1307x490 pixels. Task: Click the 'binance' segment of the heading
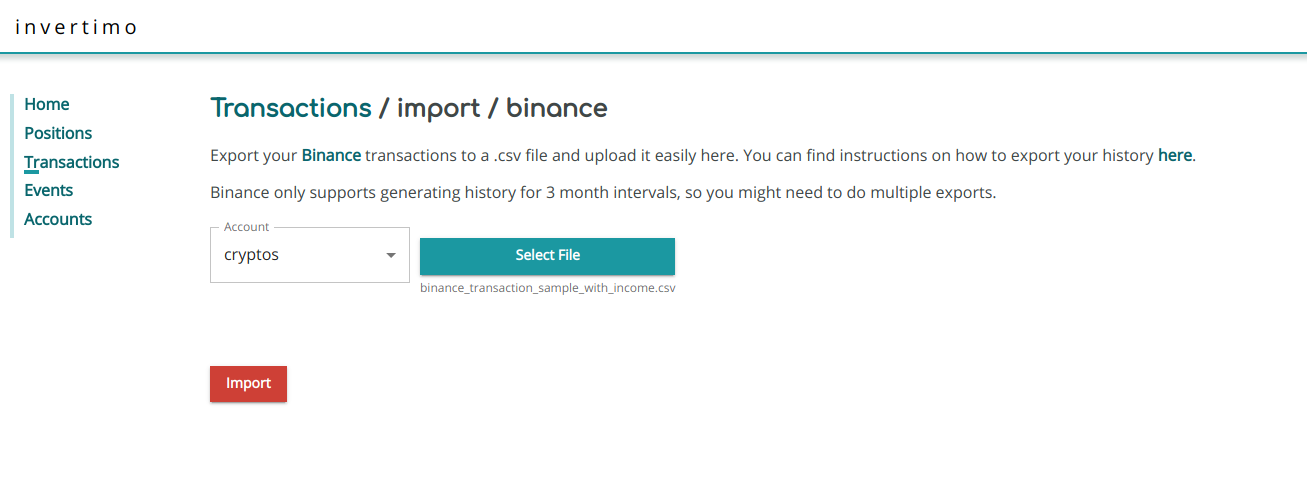(x=557, y=108)
